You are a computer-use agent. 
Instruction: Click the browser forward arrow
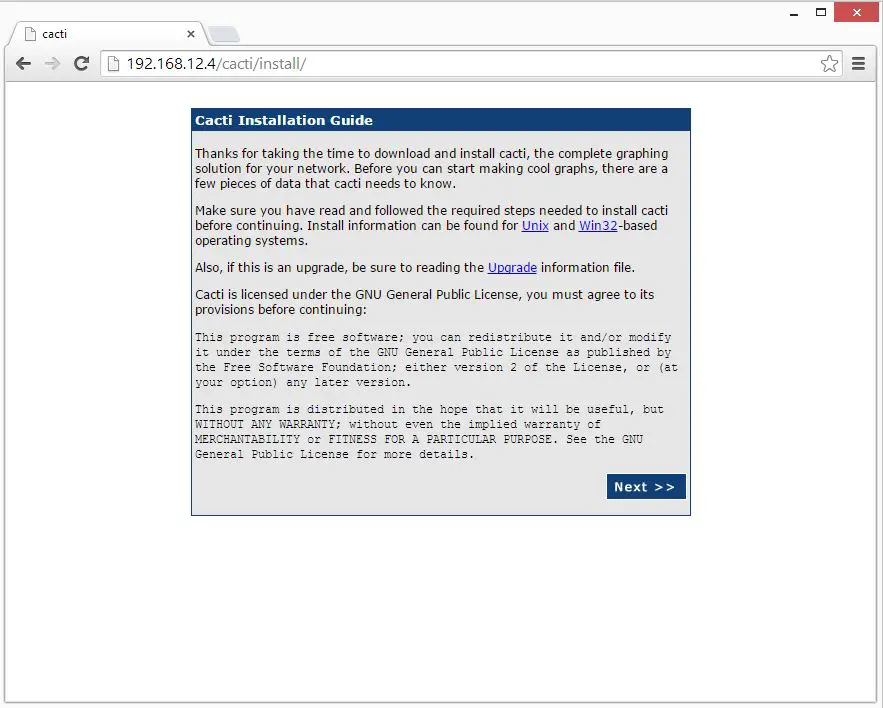click(52, 64)
